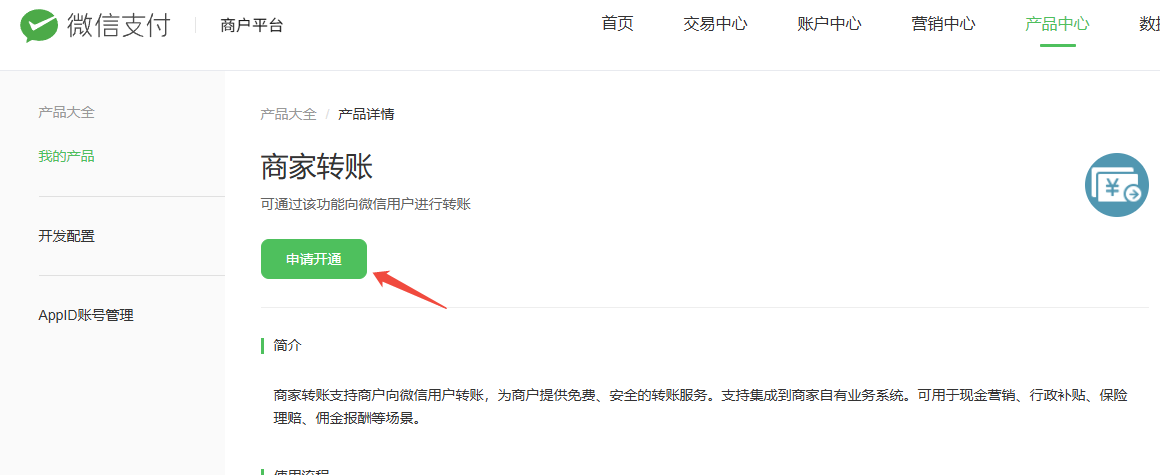Open the 交易中心 tab
This screenshot has height=475, width=1160.
(715, 24)
